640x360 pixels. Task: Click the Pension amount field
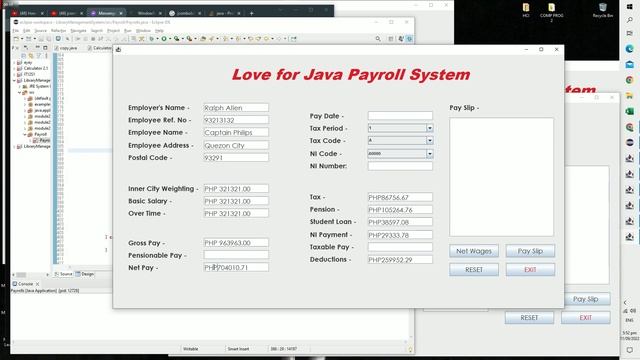coord(400,209)
